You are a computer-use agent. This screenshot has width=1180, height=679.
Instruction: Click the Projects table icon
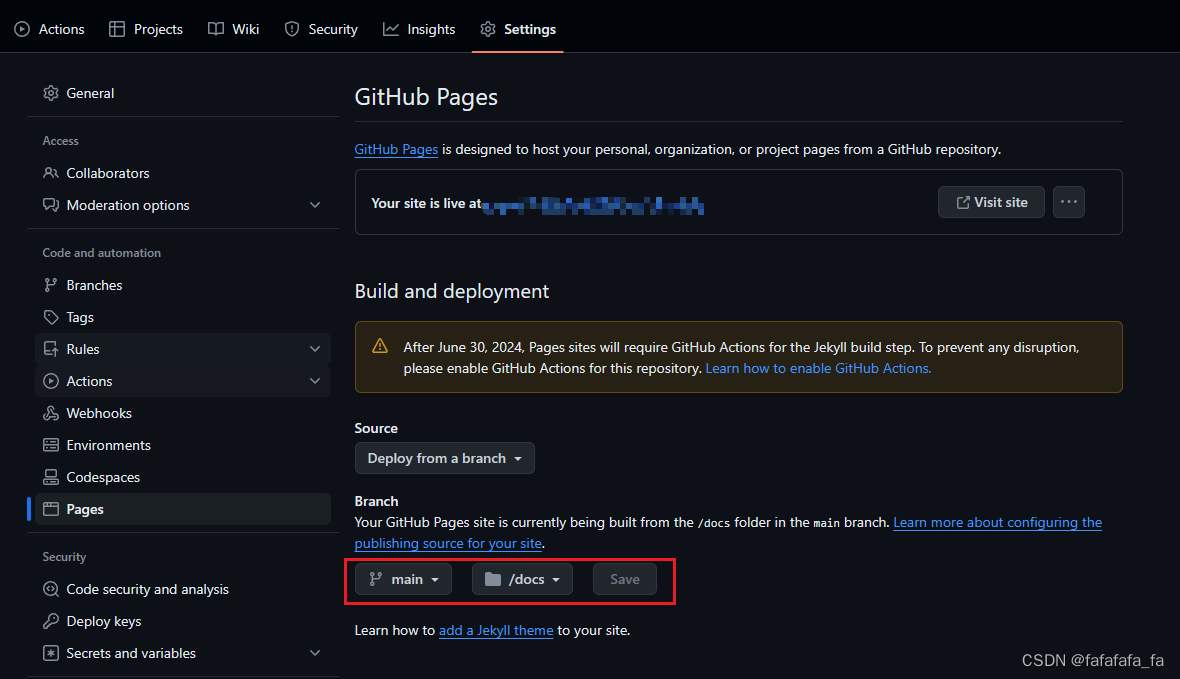pos(117,29)
